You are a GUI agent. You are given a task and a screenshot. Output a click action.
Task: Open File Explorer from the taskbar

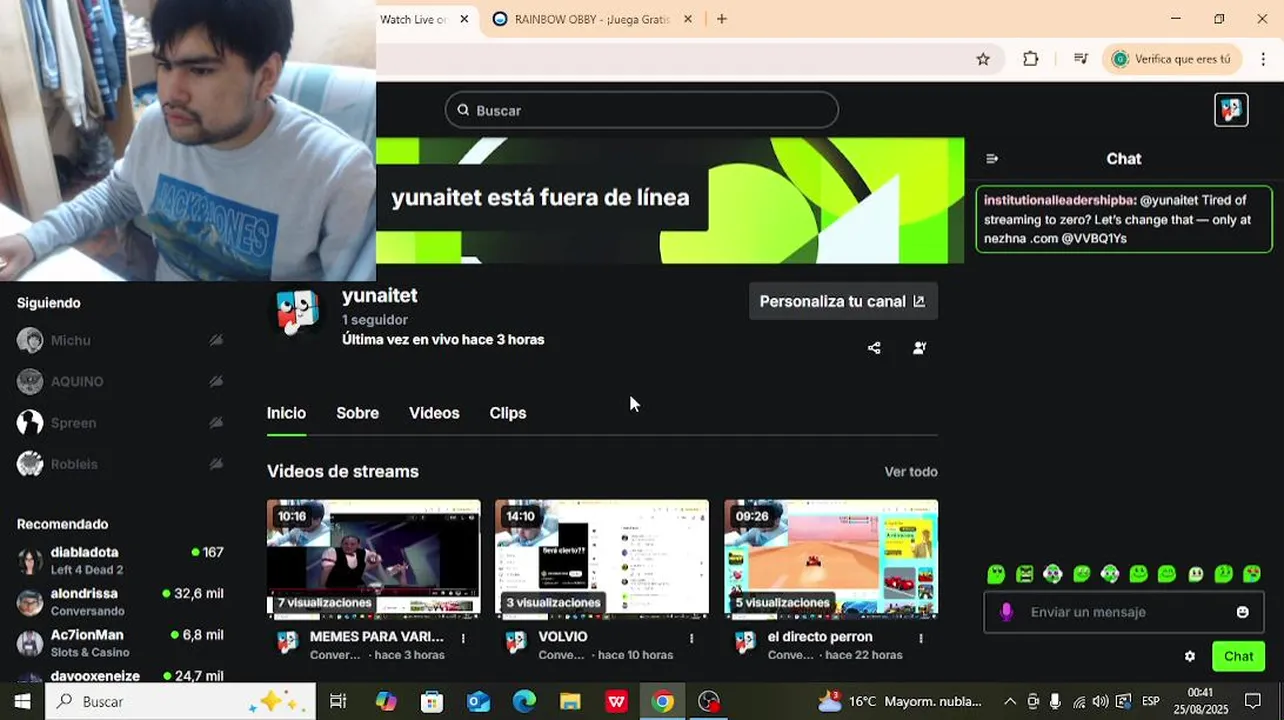tap(570, 702)
